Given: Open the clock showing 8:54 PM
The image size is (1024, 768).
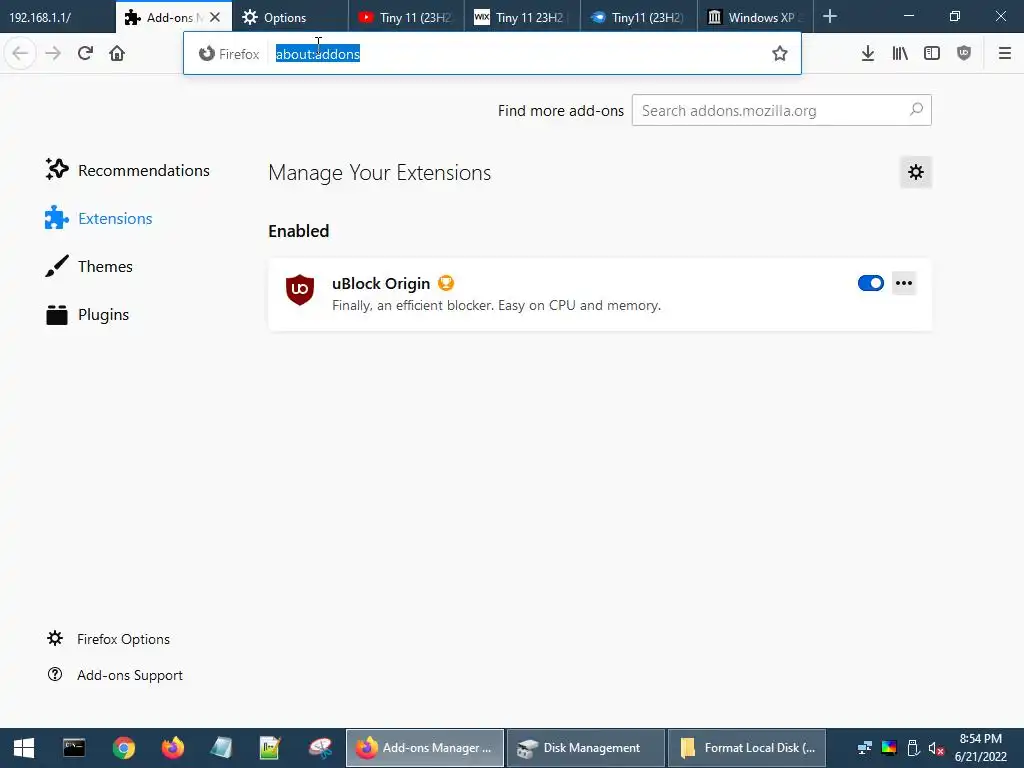Looking at the screenshot, I should (980, 748).
